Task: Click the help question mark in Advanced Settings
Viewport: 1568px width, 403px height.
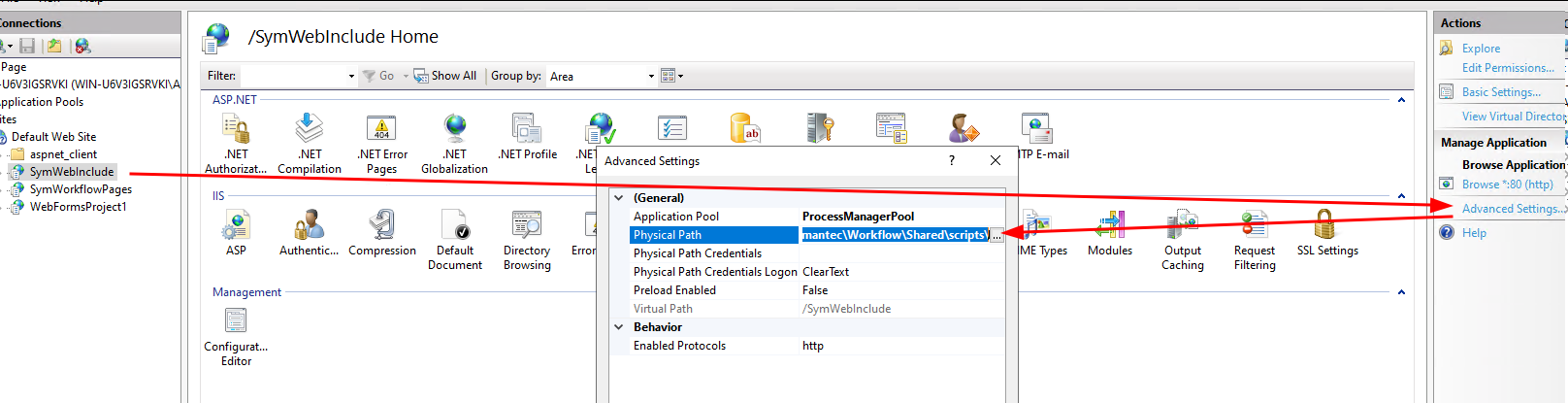Action: pyautogui.click(x=952, y=160)
